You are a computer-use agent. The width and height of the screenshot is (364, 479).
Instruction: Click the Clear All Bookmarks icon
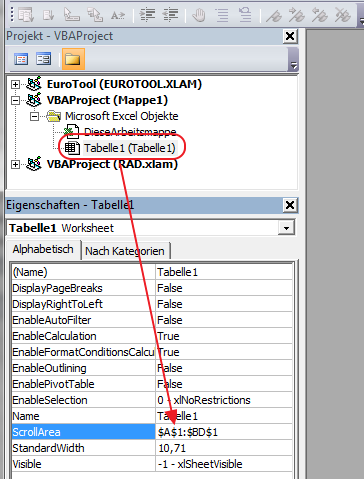click(x=343, y=15)
